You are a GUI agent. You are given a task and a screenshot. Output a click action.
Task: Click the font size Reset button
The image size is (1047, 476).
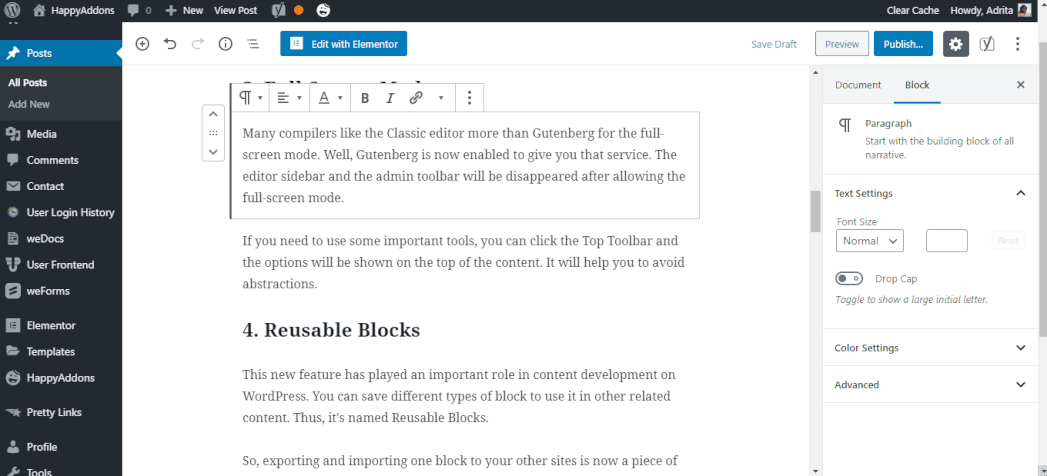point(1008,241)
